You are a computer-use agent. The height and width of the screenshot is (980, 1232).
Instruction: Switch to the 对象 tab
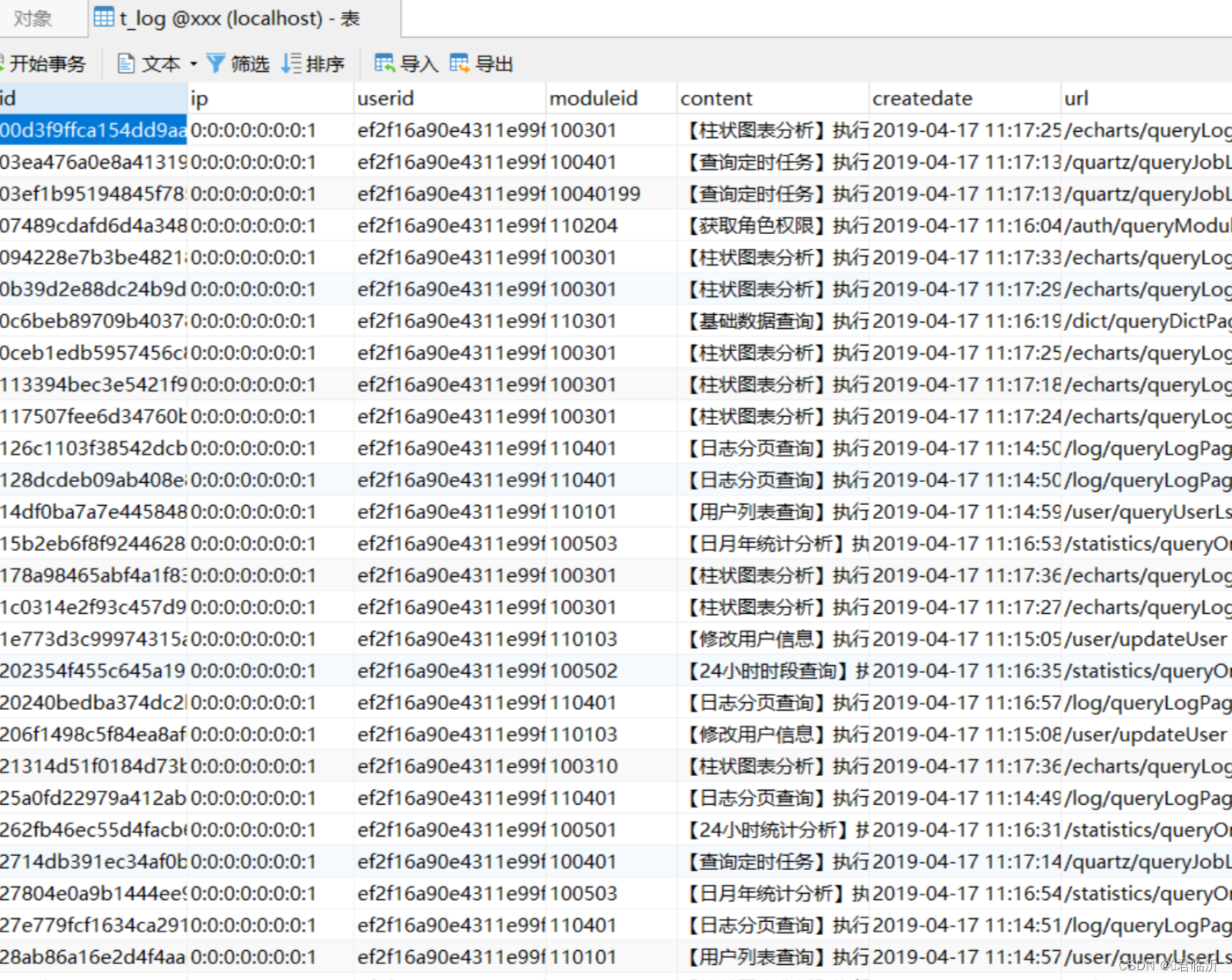click(33, 18)
